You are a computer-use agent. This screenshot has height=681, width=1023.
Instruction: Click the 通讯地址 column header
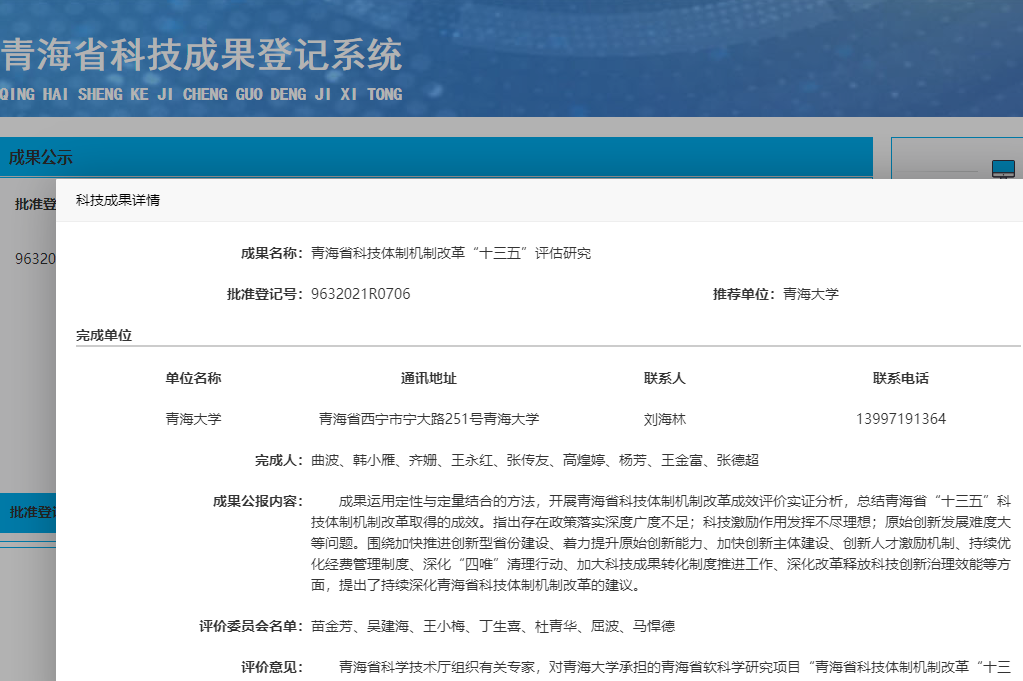point(428,378)
